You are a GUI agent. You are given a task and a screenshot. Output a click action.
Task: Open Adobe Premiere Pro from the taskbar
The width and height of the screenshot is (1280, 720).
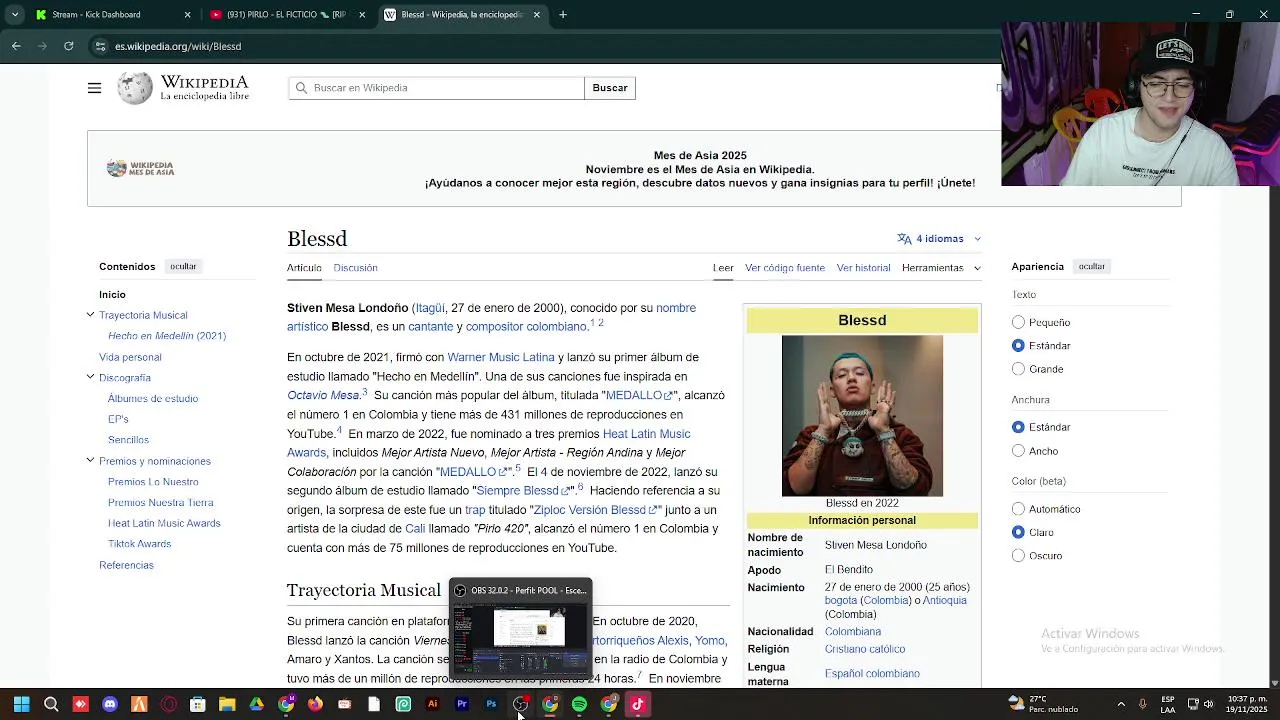462,704
